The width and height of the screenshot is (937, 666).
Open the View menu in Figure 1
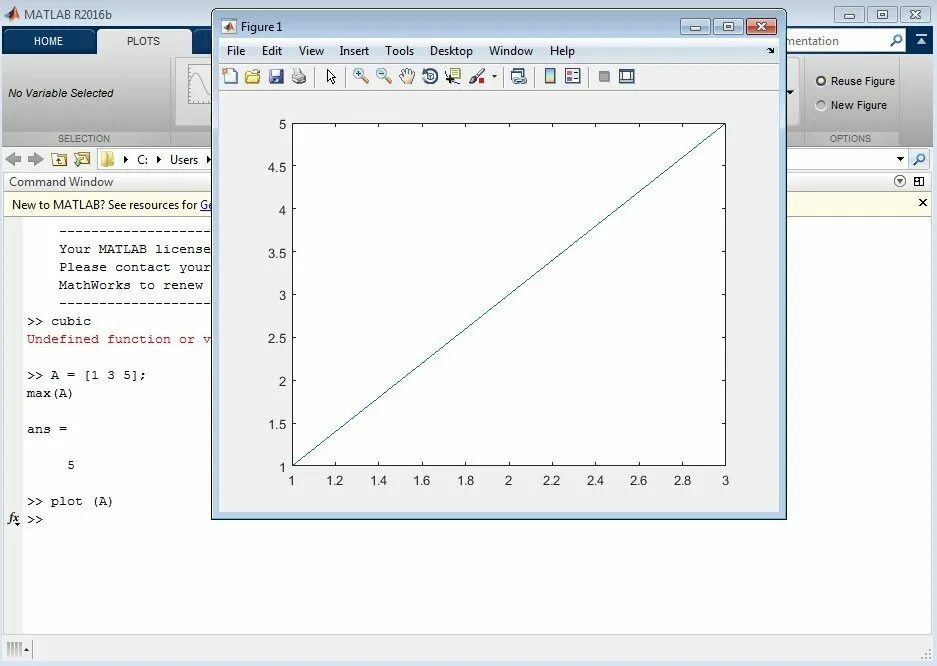(x=311, y=51)
